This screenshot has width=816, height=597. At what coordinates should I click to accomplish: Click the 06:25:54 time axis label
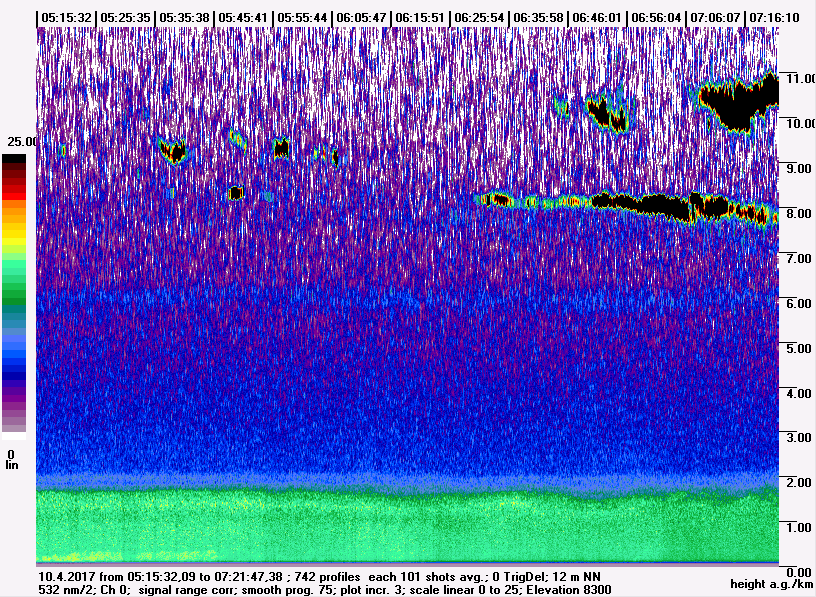(x=479, y=18)
